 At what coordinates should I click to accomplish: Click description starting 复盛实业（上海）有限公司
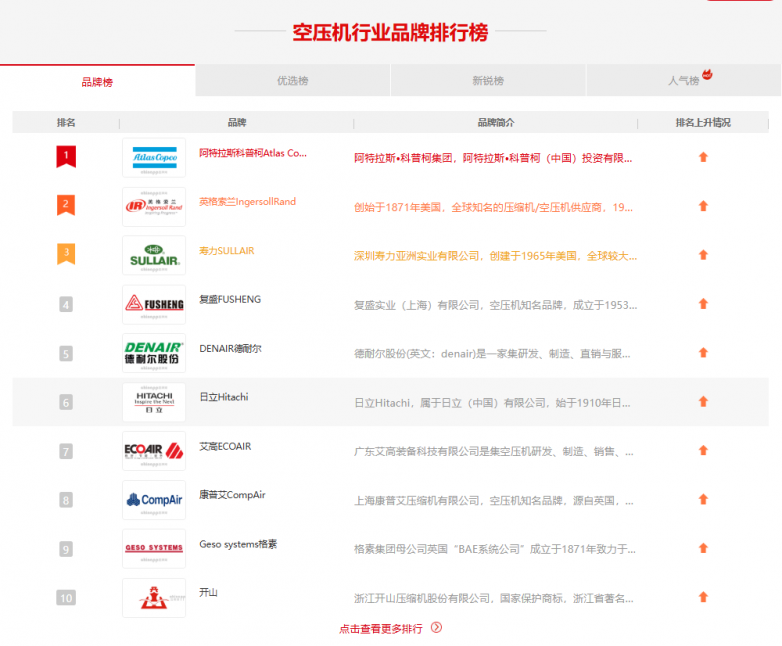pyautogui.click(x=495, y=305)
